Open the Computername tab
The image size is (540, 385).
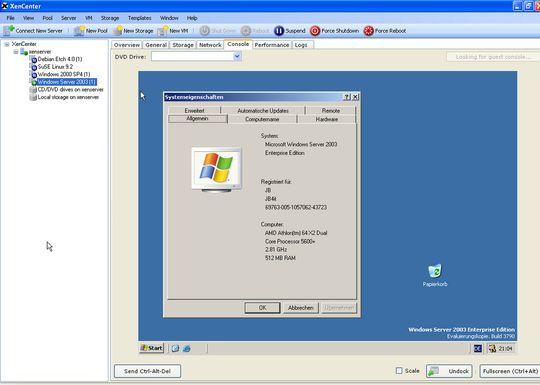[262, 119]
